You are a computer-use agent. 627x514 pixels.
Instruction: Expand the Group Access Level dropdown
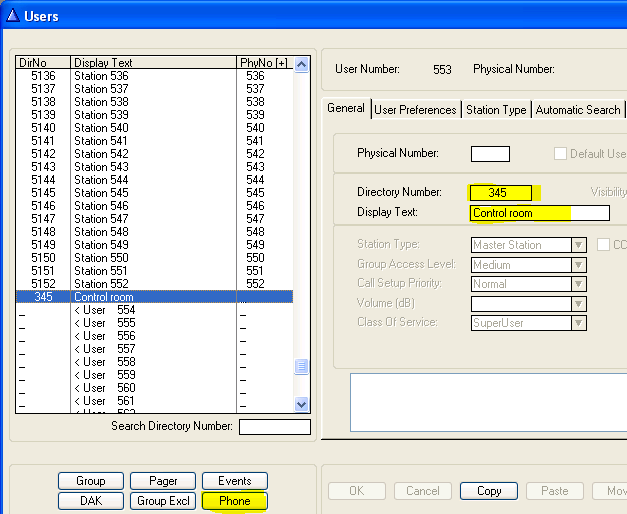click(x=578, y=265)
